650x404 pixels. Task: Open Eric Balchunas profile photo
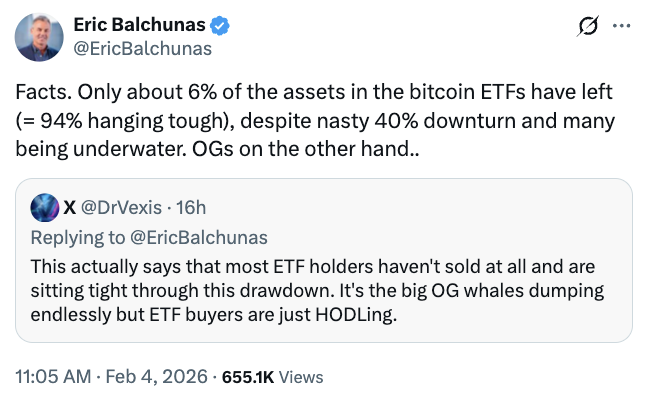coord(39,37)
